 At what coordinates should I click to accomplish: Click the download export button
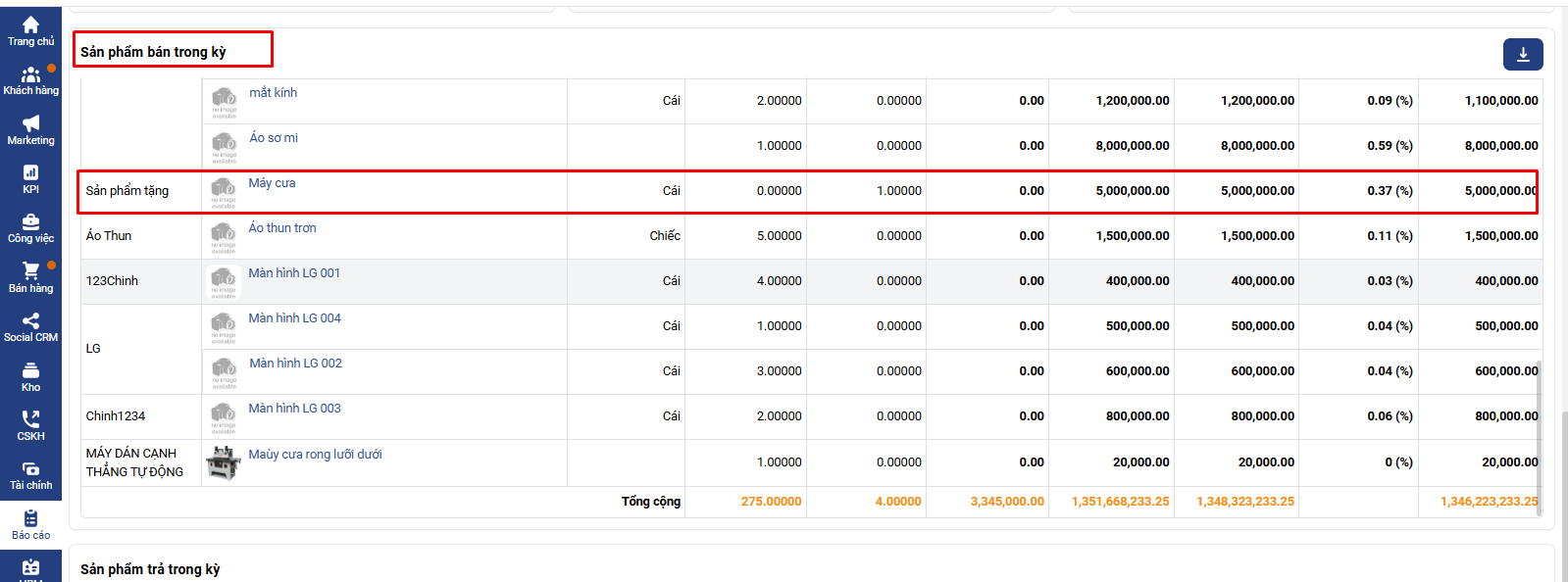coord(1522,55)
